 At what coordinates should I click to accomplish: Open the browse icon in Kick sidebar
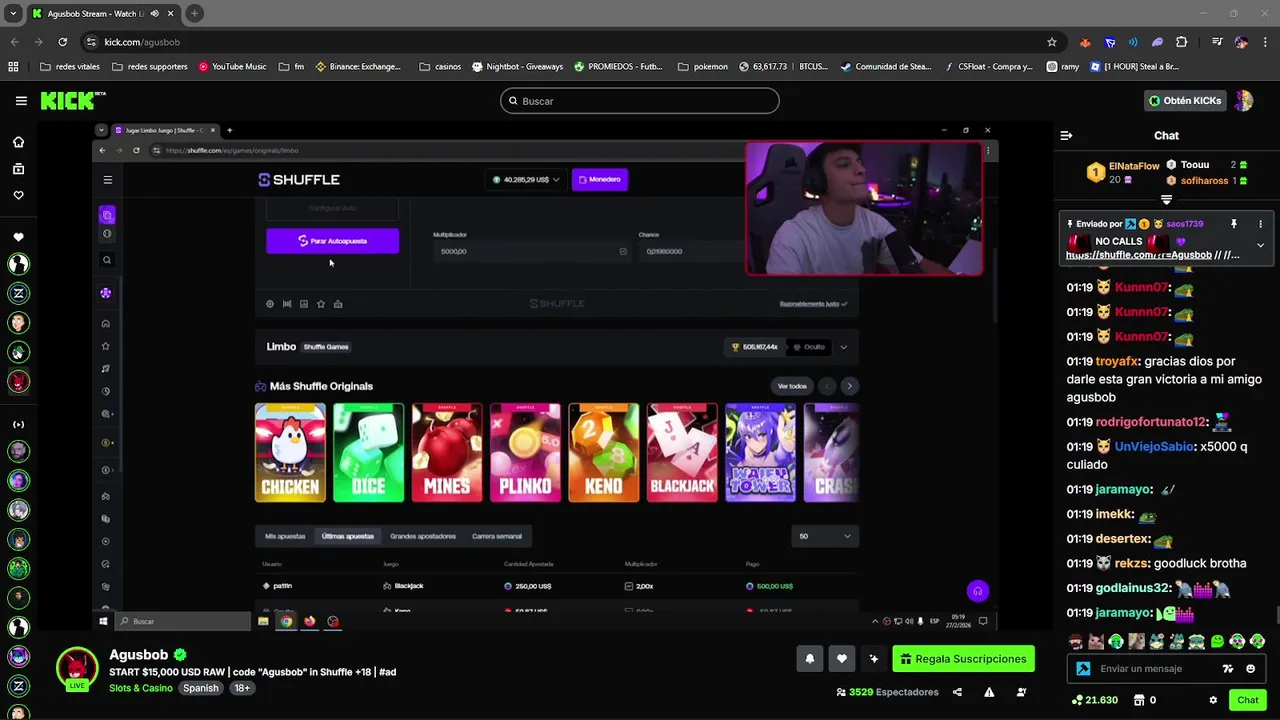click(18, 169)
